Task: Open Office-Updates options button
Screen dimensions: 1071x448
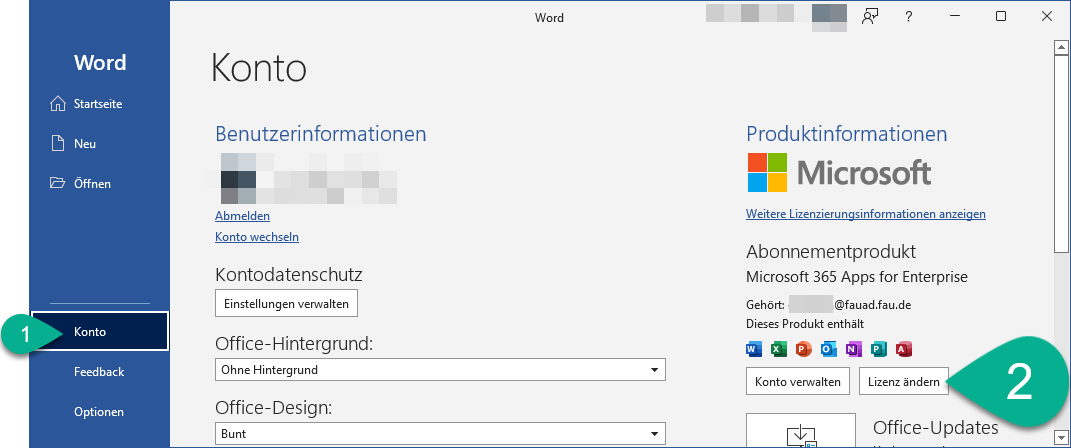Action: [x=801, y=430]
